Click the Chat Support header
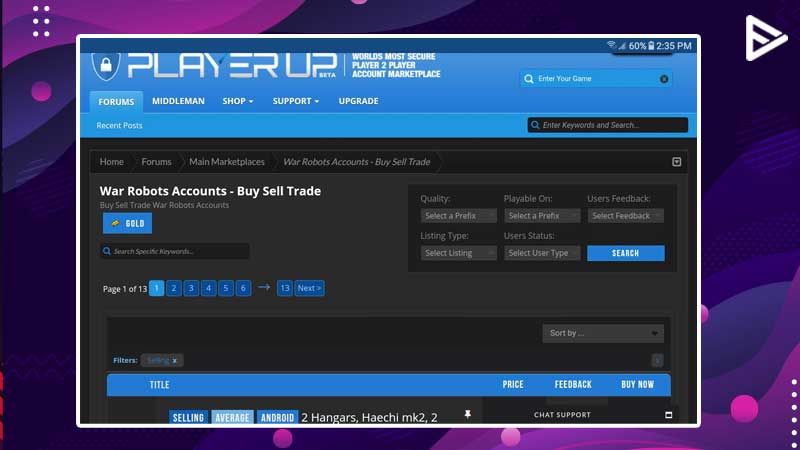 click(x=562, y=415)
